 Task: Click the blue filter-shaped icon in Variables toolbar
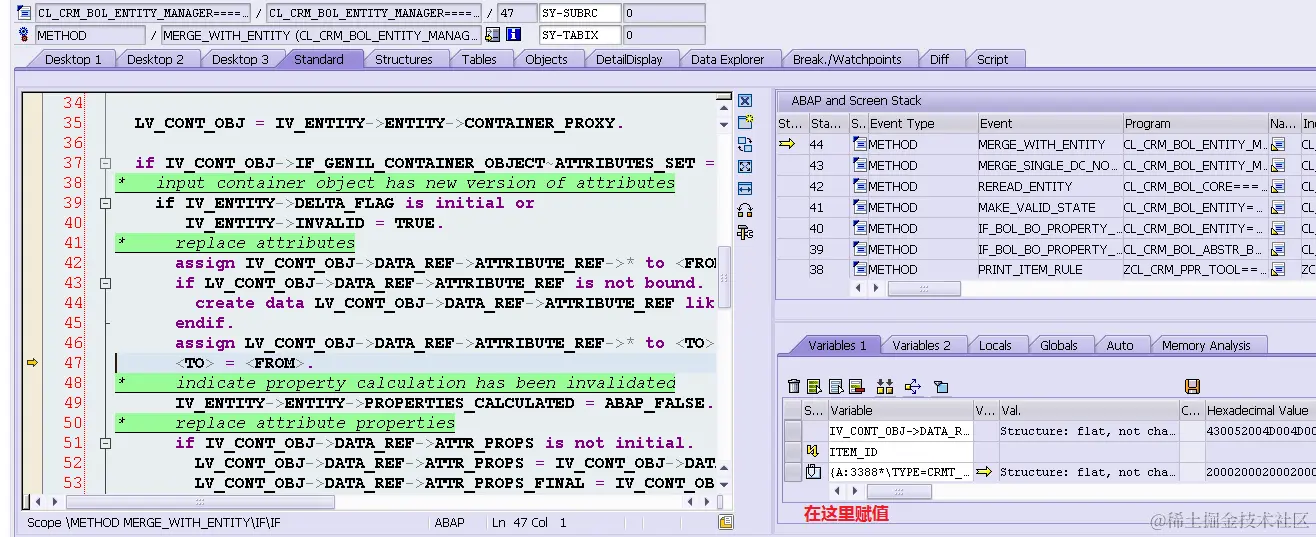pos(941,386)
